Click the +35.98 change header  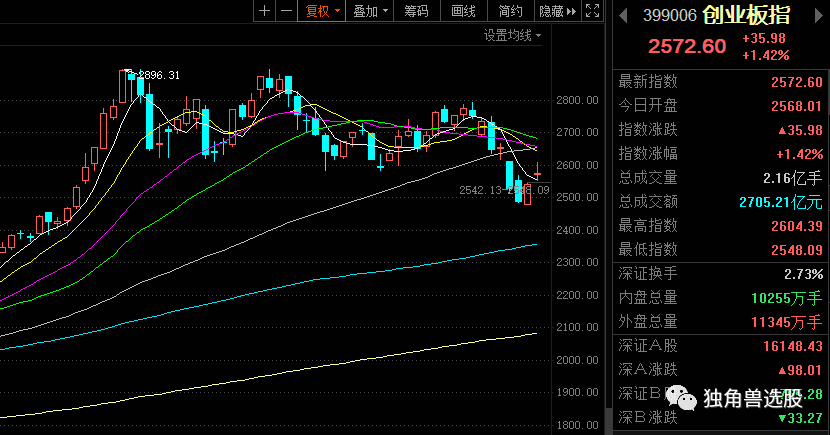(x=764, y=38)
